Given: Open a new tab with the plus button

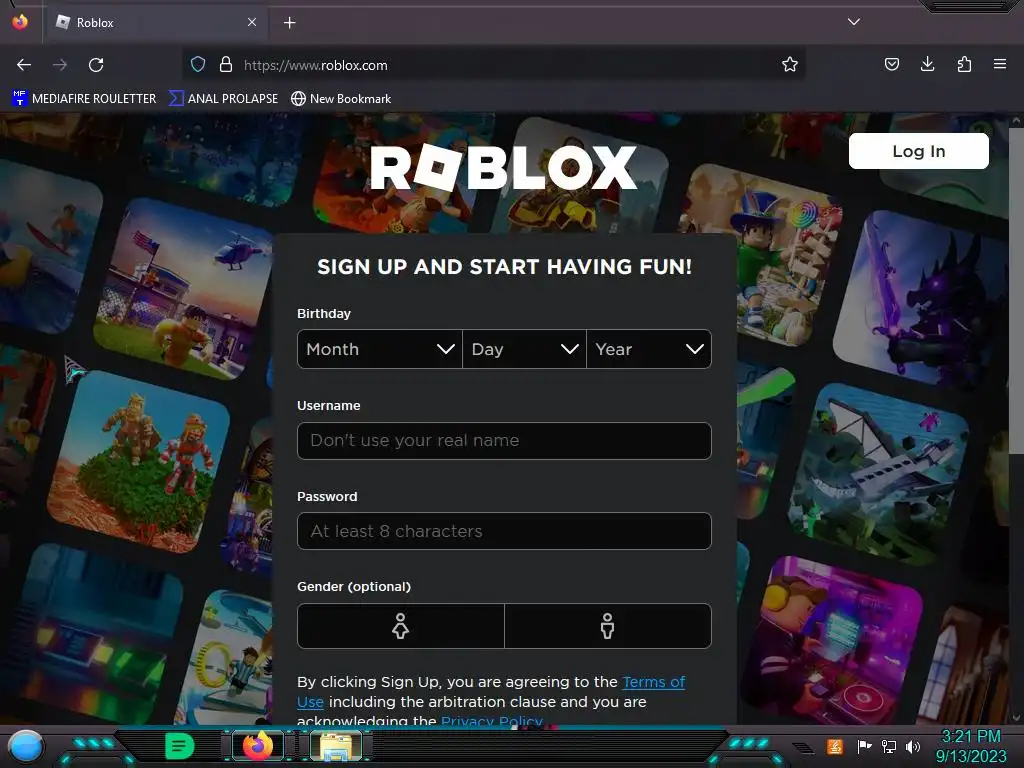Looking at the screenshot, I should point(289,23).
